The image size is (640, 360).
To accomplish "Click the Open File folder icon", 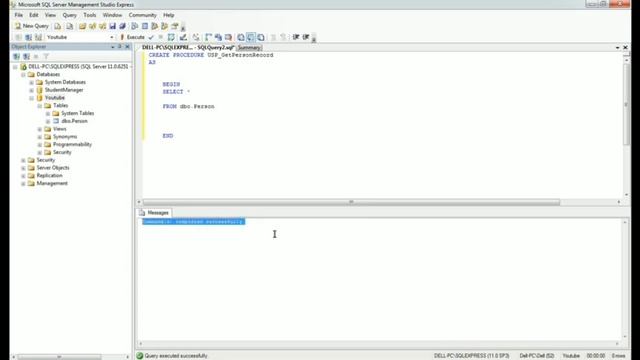I will (82, 26).
